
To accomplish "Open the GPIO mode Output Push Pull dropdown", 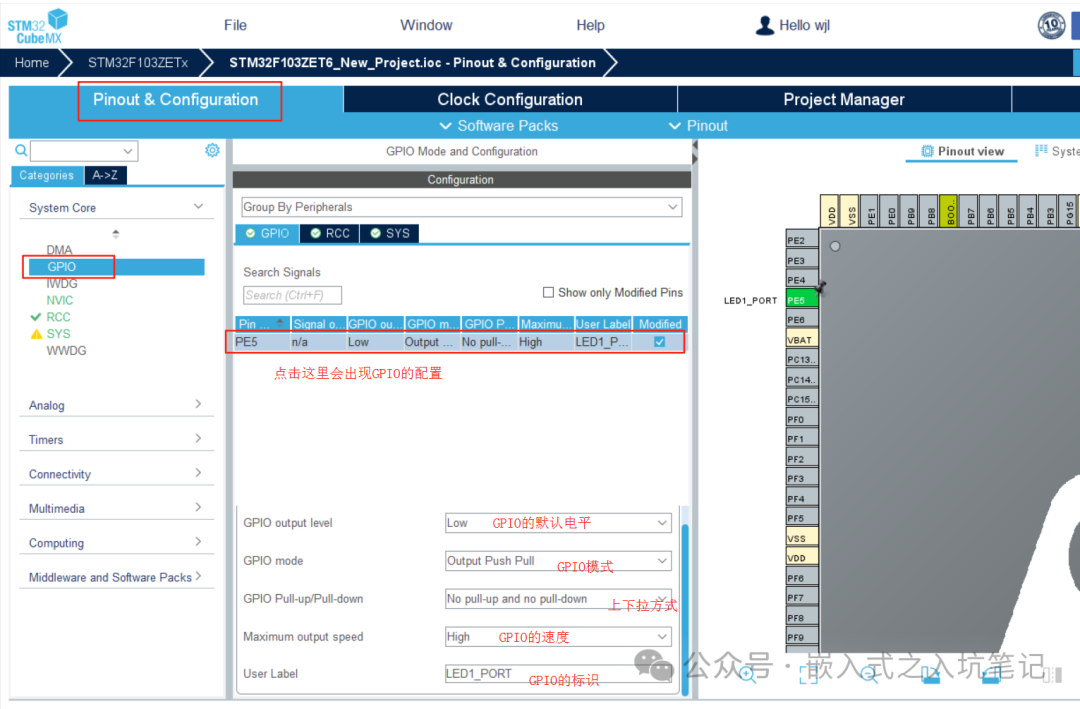I will click(557, 561).
